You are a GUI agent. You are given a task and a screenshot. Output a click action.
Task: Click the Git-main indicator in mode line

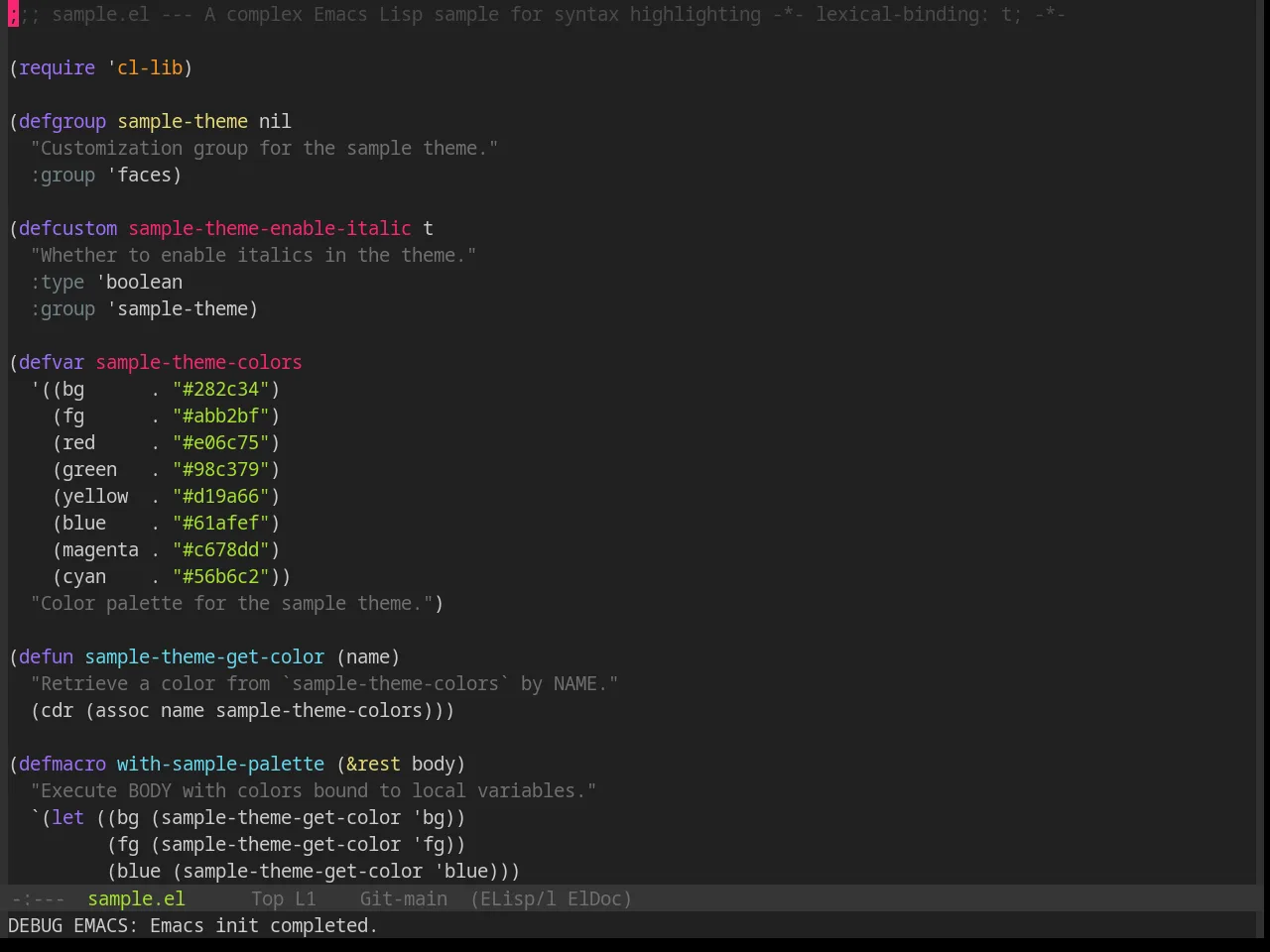tap(403, 898)
